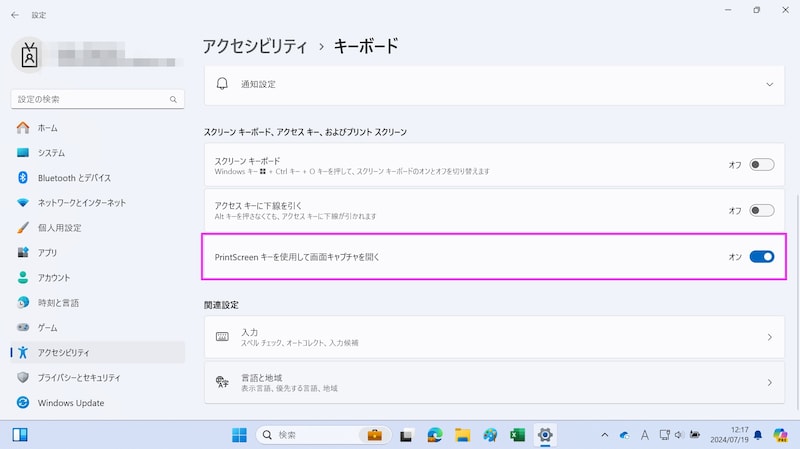Click the briefcase icon in taskbar search
The width and height of the screenshot is (800, 449).
(x=374, y=435)
